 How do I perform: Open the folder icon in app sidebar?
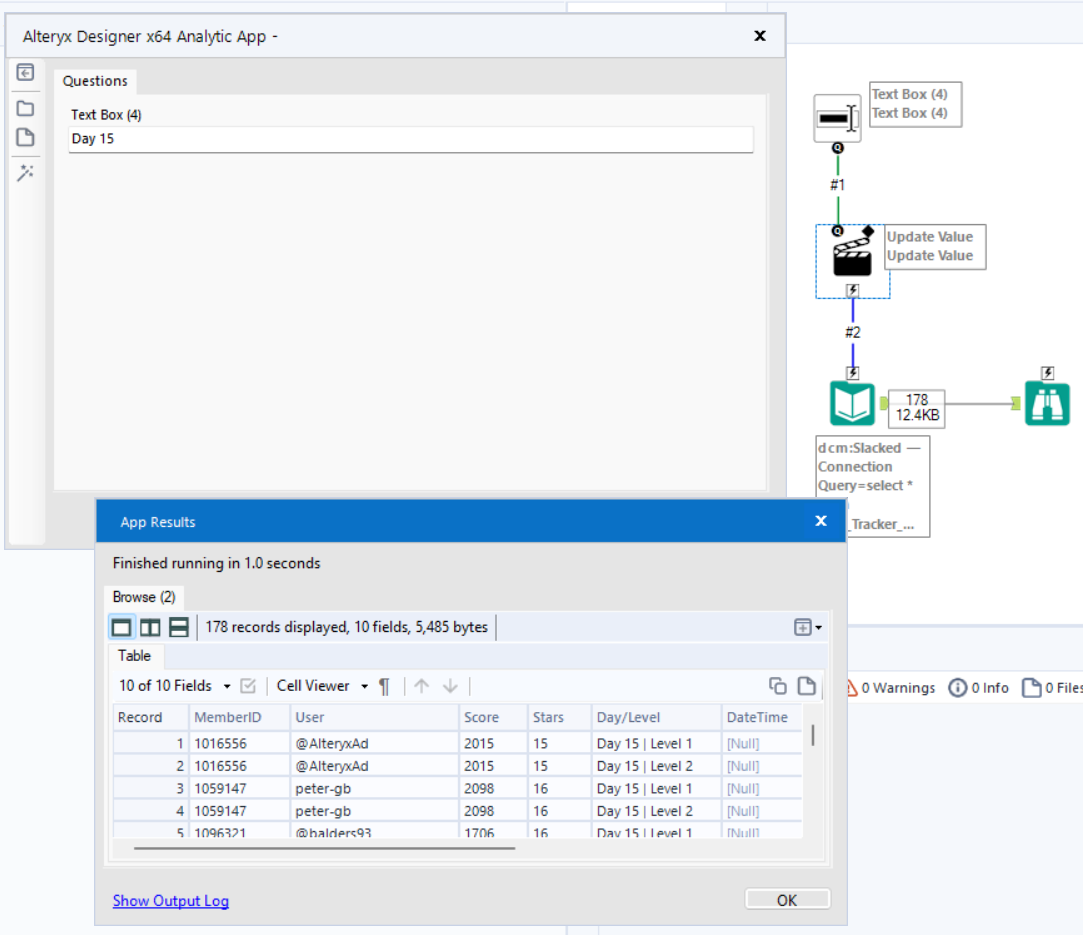[x=26, y=108]
